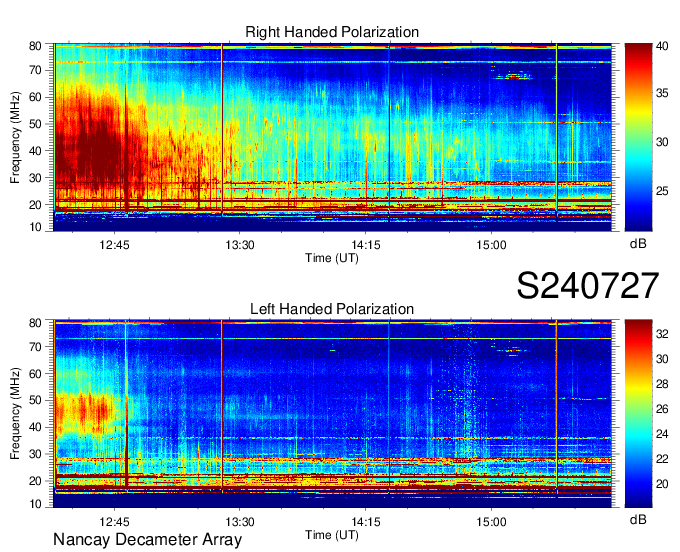
Task: Click the 60 frequency tick of Right Handed plot
Action: click(x=35, y=97)
